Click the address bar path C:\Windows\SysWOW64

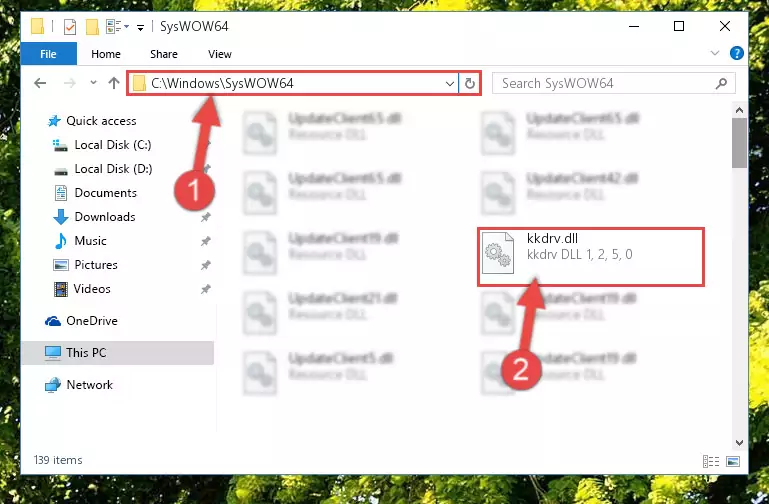tap(222, 83)
